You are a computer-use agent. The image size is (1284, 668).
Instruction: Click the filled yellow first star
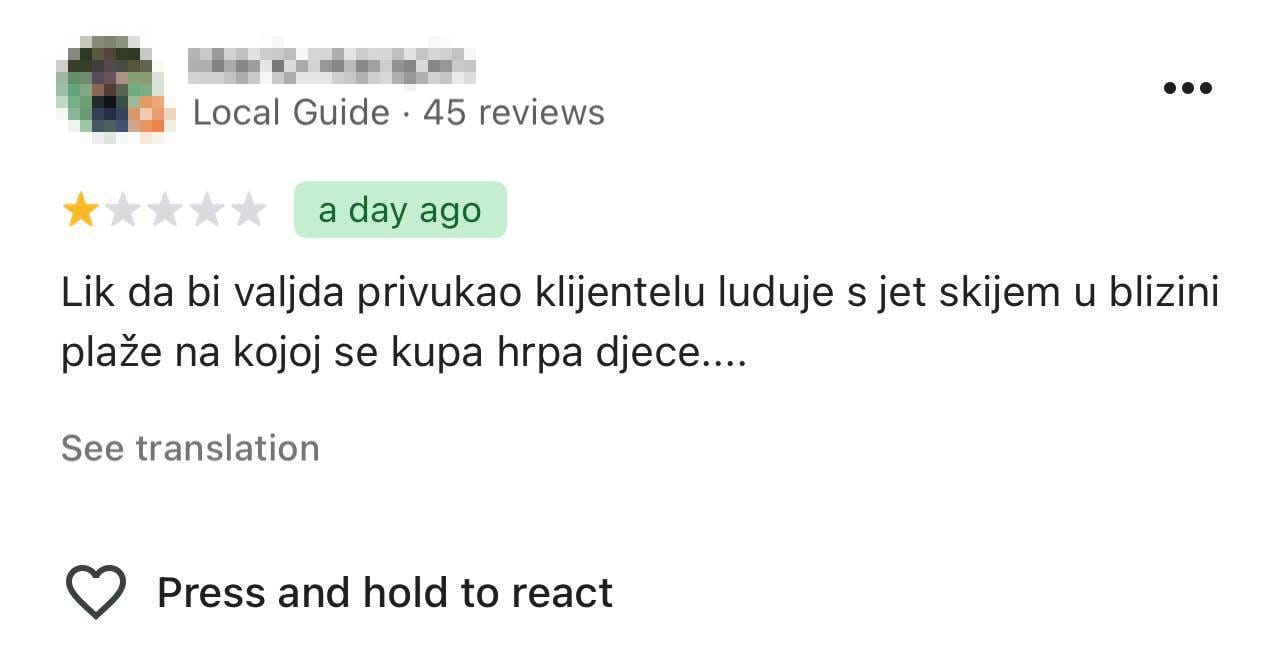pos(80,210)
